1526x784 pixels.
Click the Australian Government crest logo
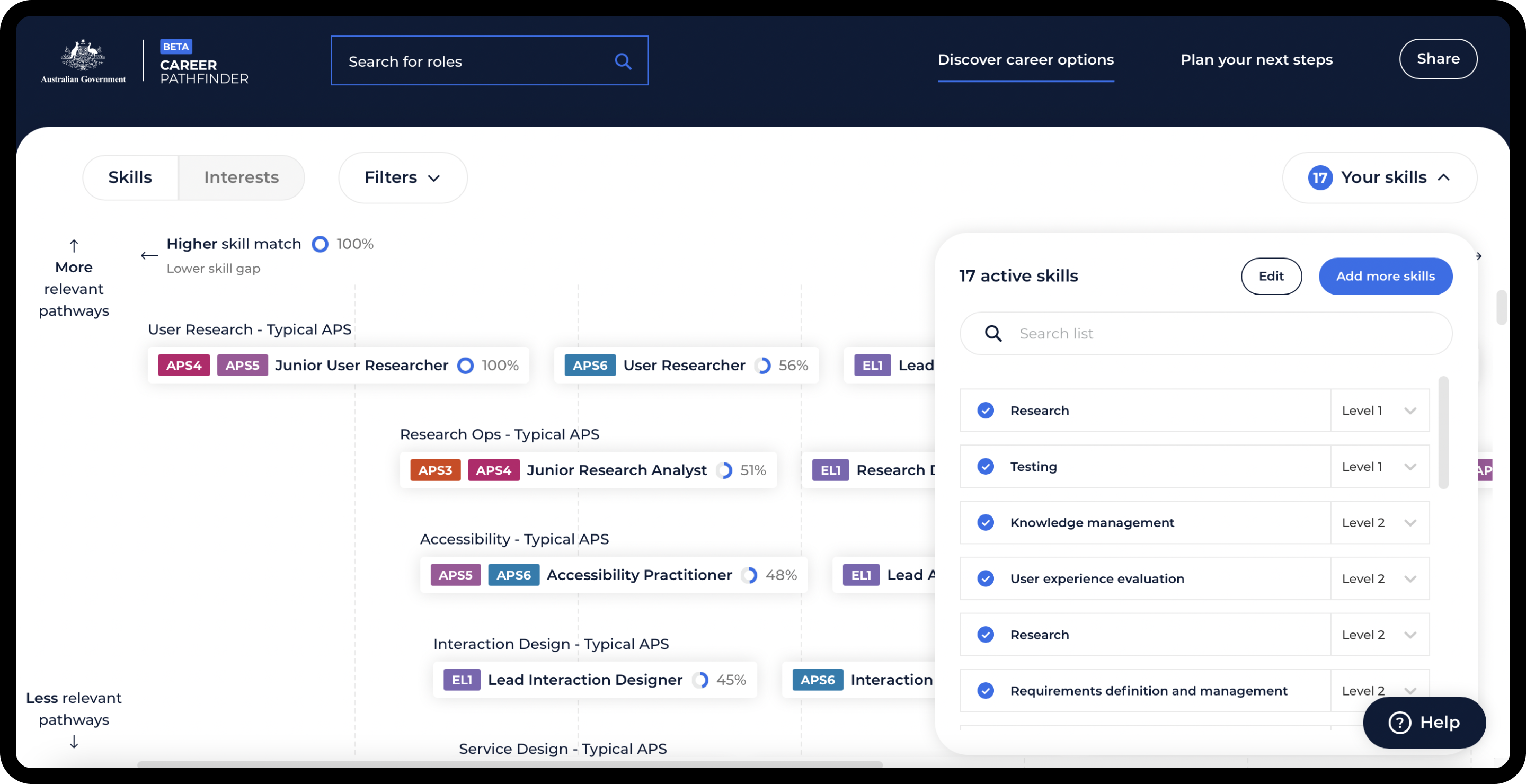[83, 55]
